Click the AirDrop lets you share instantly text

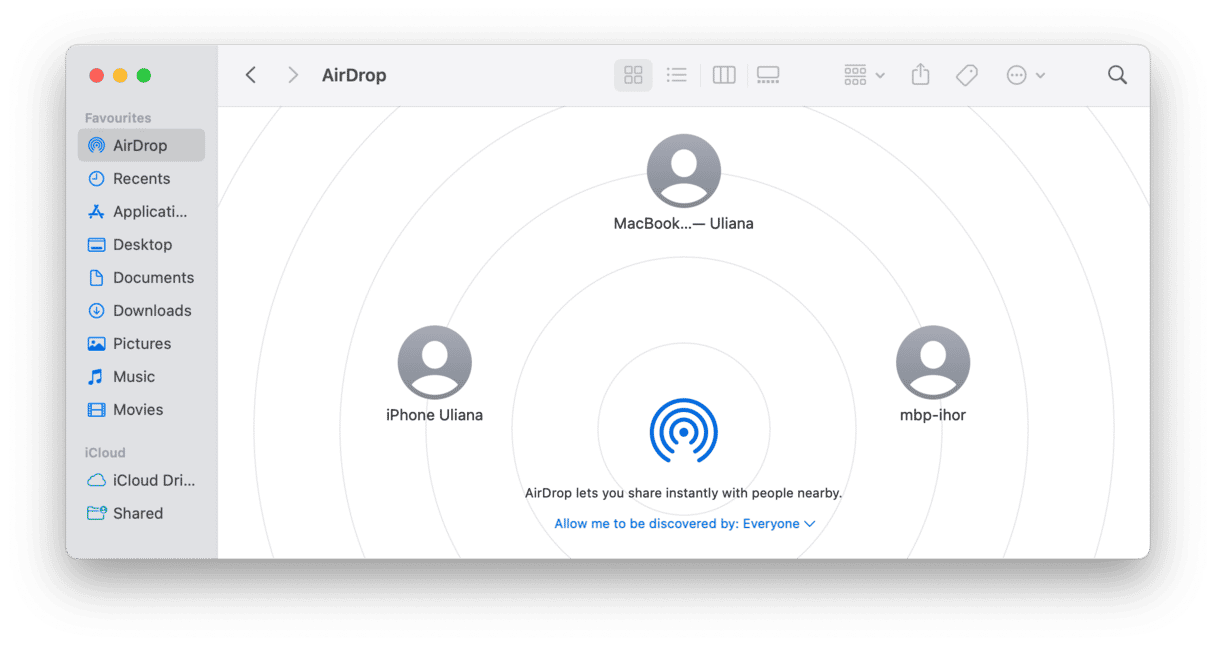coord(684,493)
